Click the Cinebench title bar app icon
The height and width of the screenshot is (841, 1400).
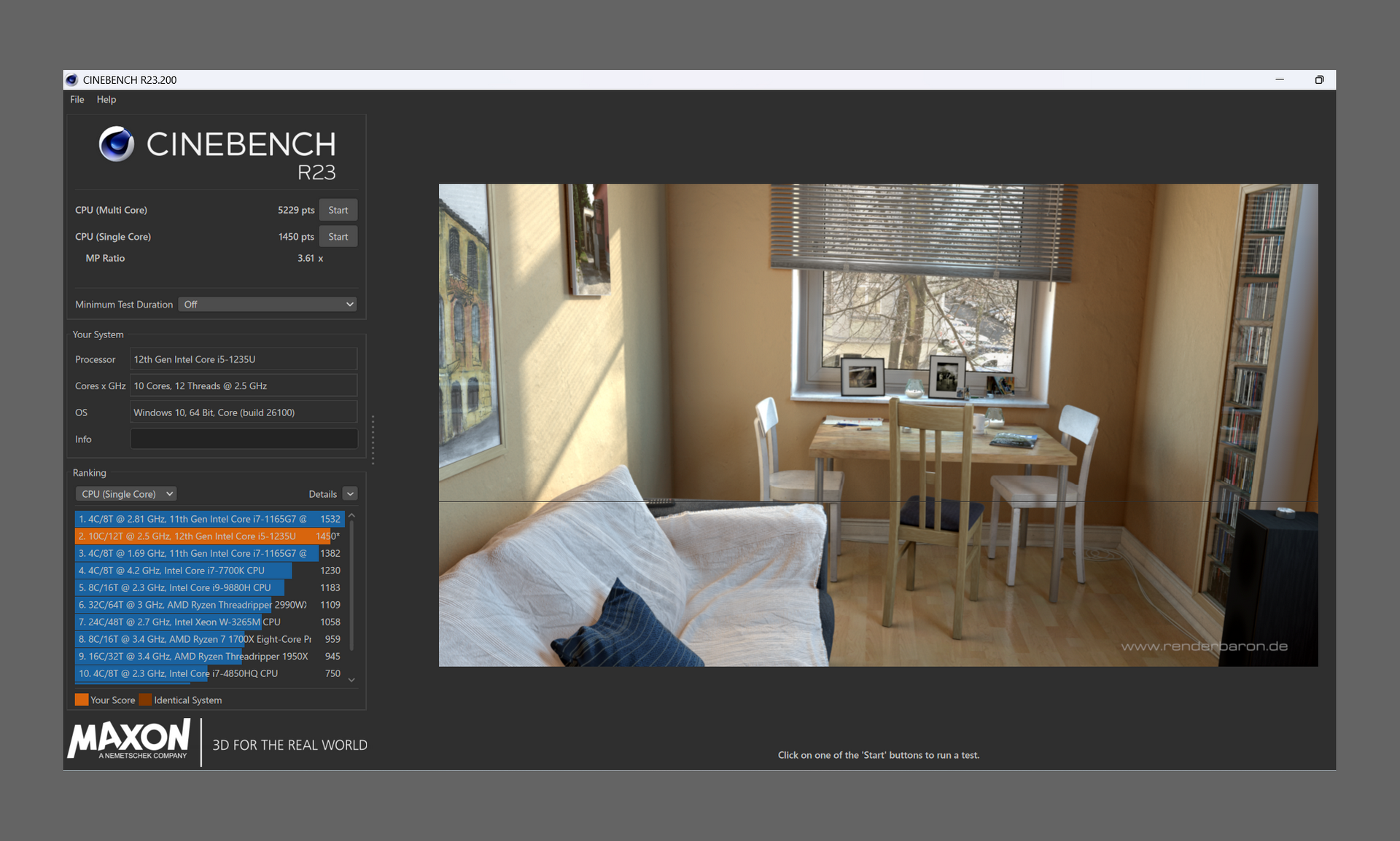tap(71, 80)
